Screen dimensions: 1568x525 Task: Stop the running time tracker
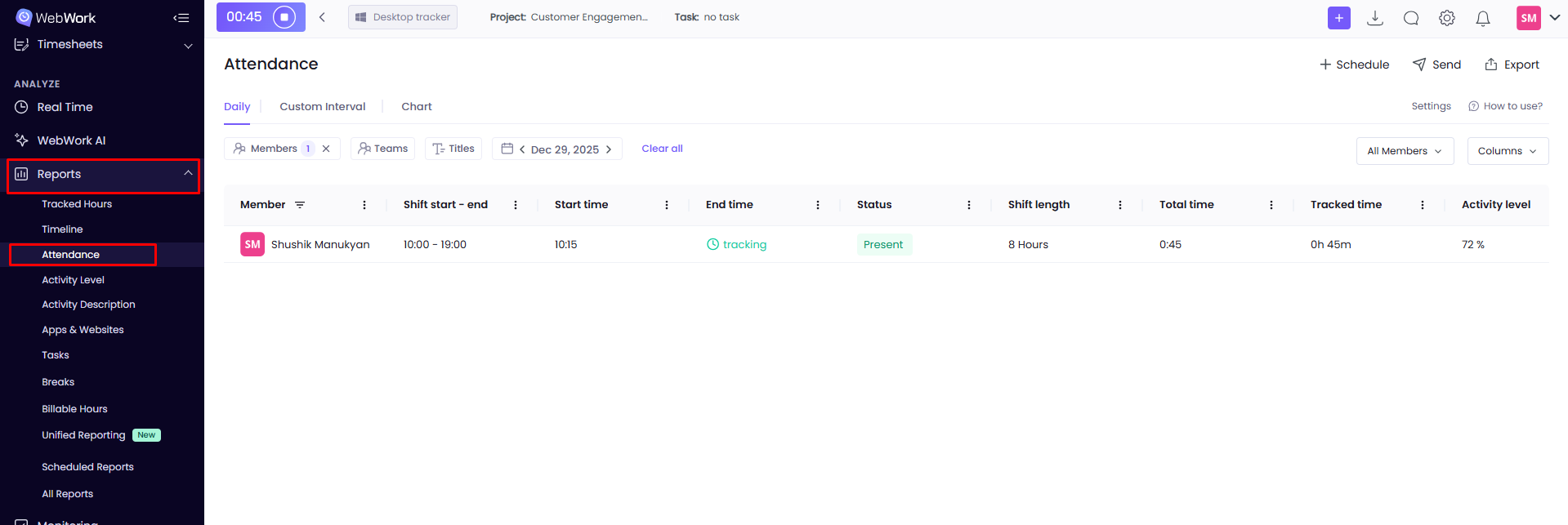284,17
